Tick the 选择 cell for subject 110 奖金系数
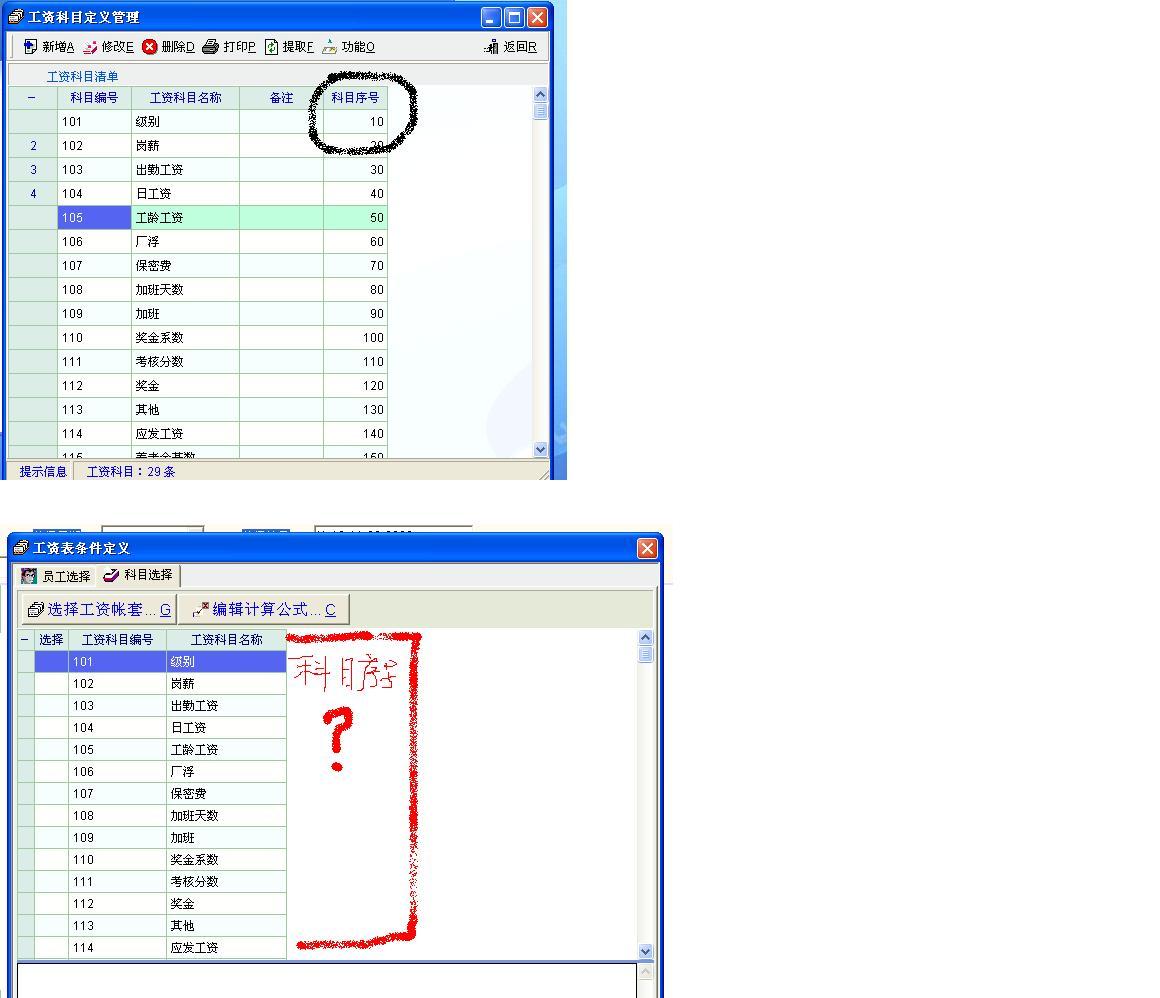The width and height of the screenshot is (1160, 998). point(51,860)
